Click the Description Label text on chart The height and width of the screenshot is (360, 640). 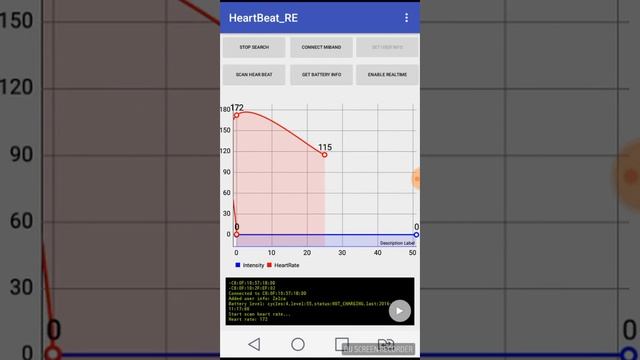[x=397, y=243]
